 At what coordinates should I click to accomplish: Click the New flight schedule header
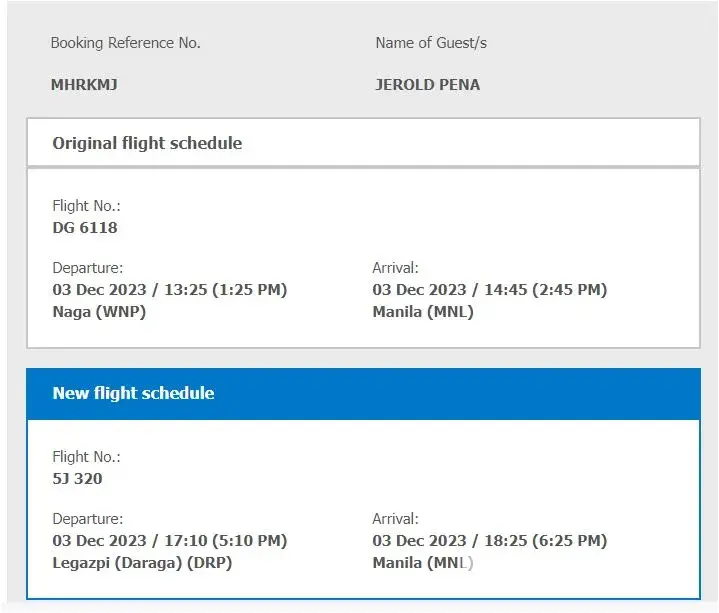click(x=133, y=393)
